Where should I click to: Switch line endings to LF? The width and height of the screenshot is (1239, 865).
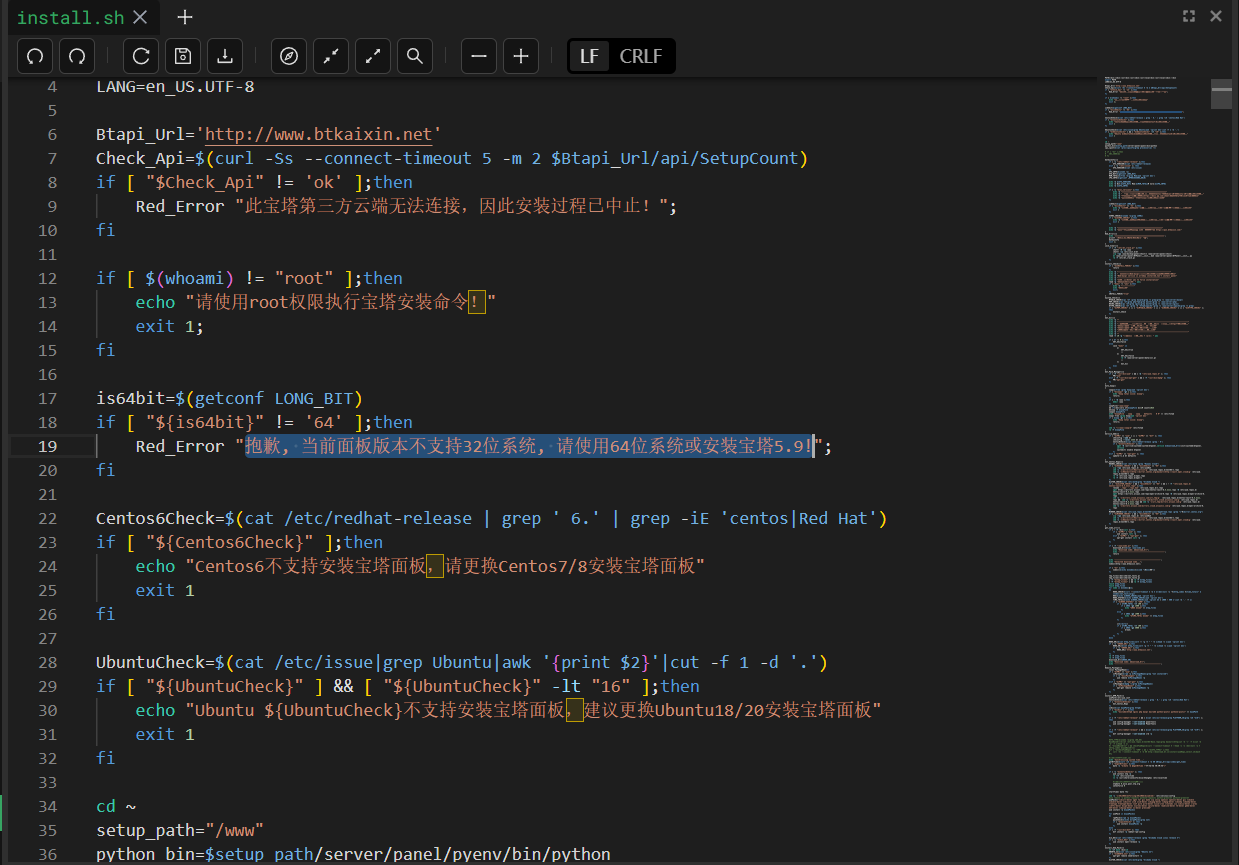[x=589, y=57]
